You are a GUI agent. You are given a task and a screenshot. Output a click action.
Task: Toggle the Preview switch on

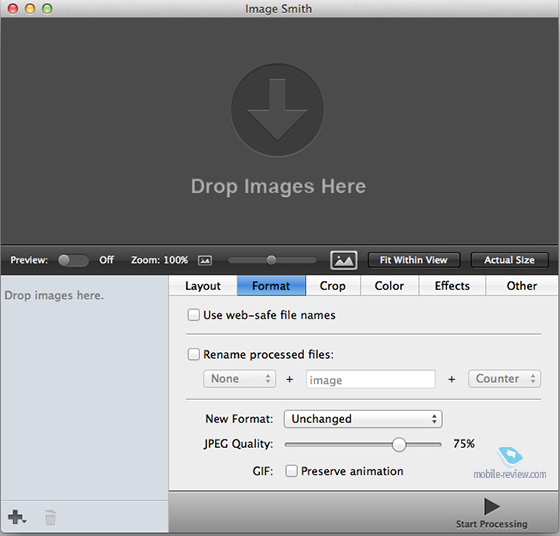[73, 260]
